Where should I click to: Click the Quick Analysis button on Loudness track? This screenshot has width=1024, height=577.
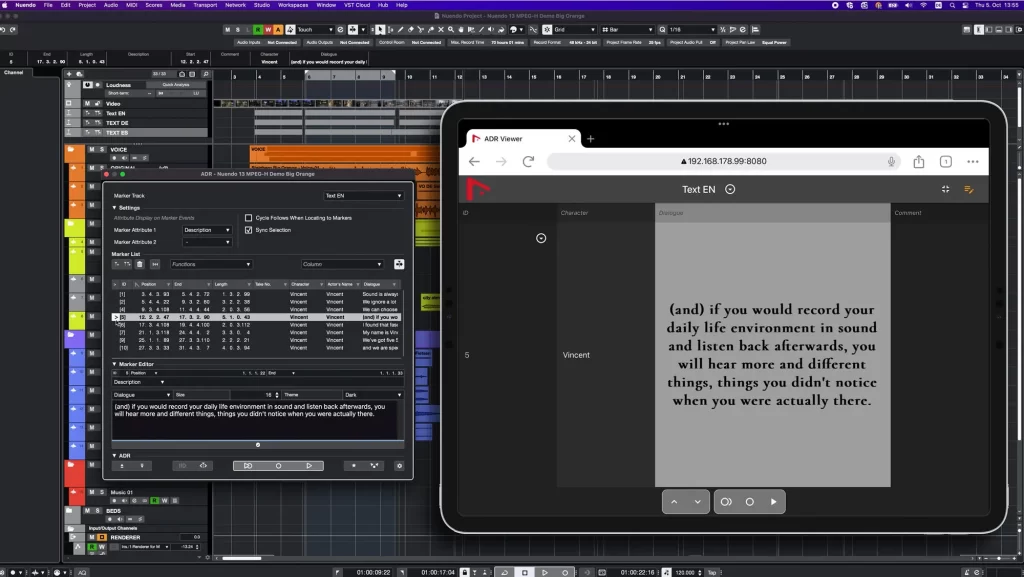point(174,85)
